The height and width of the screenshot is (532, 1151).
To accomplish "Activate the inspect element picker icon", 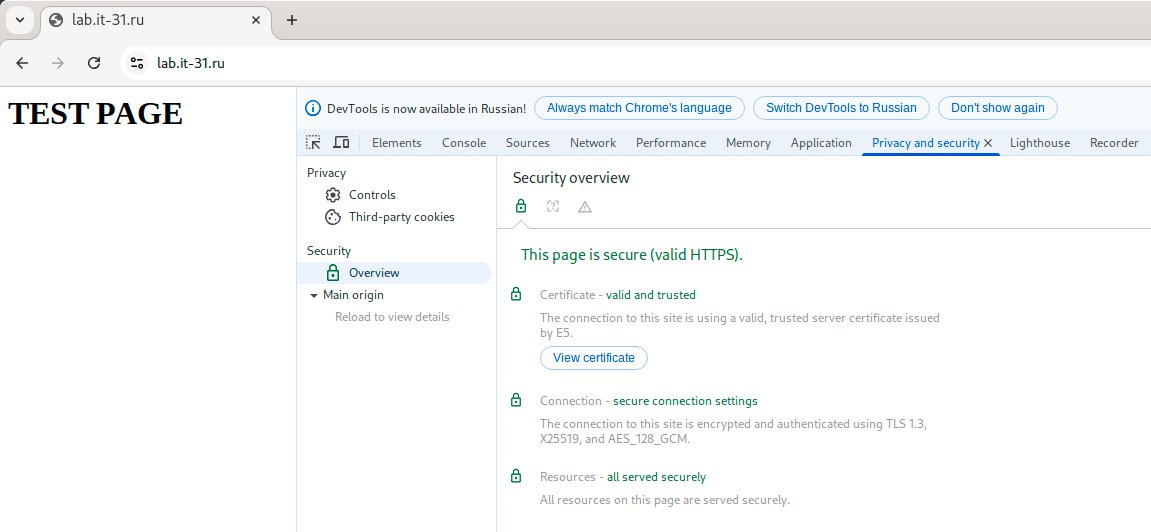I will coord(313,143).
